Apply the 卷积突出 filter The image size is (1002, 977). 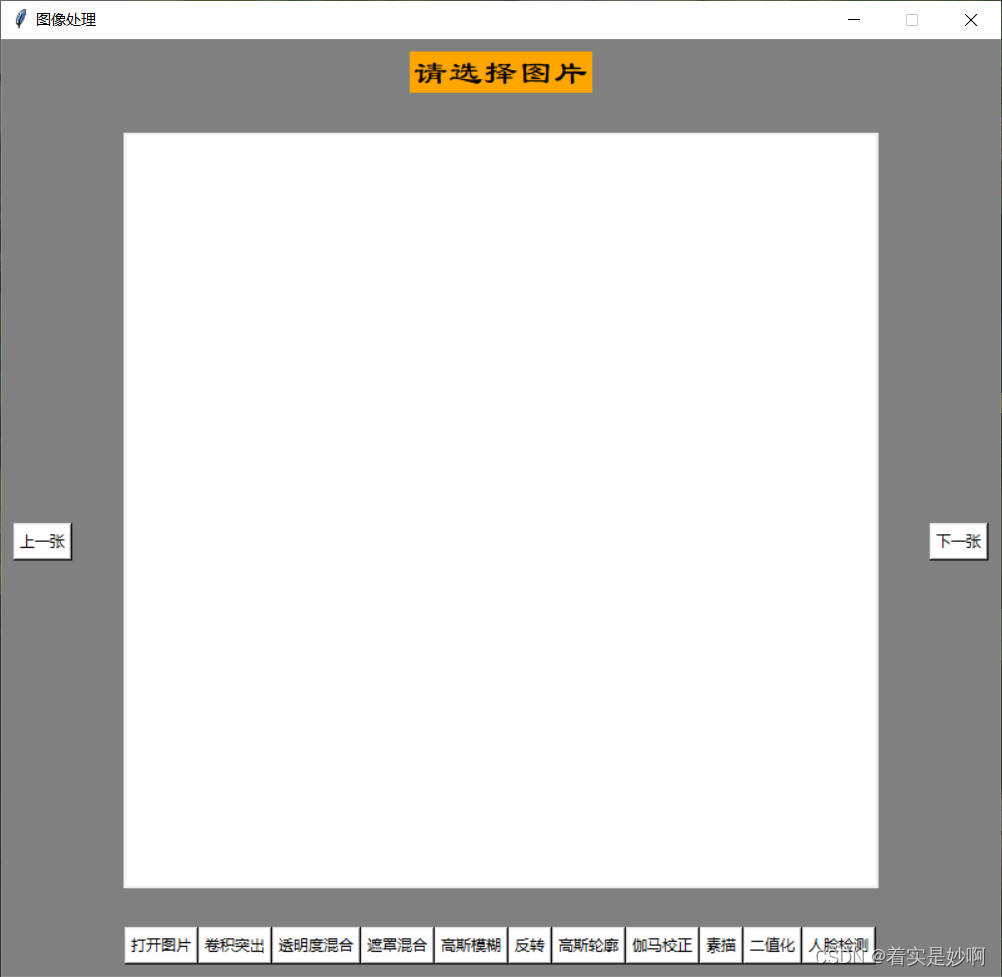click(x=235, y=945)
